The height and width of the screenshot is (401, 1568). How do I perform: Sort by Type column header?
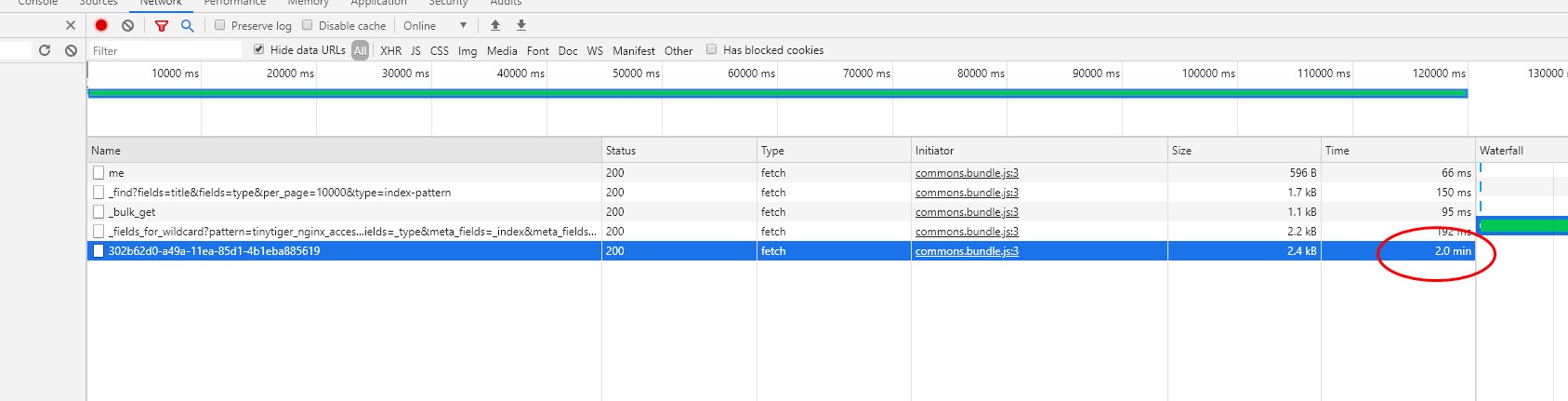834,150
